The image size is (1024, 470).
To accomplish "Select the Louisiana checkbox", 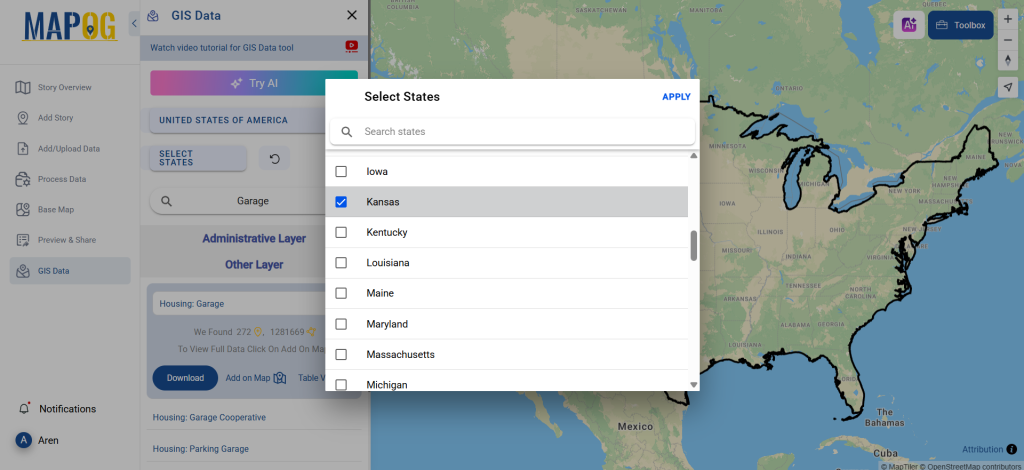I will [341, 263].
